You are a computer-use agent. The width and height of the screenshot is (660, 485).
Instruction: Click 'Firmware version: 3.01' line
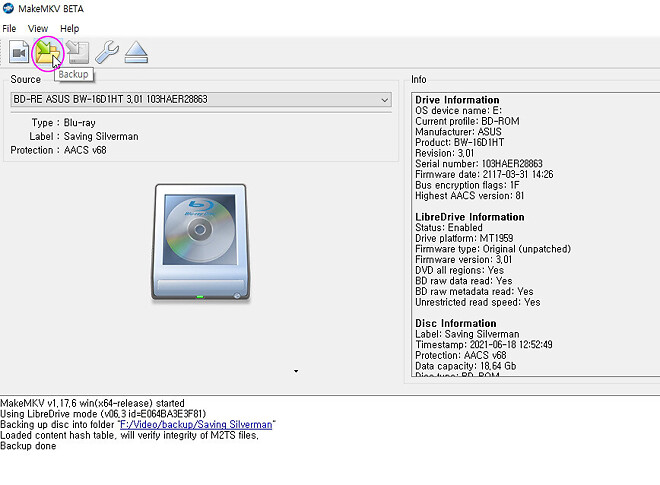tap(463, 259)
